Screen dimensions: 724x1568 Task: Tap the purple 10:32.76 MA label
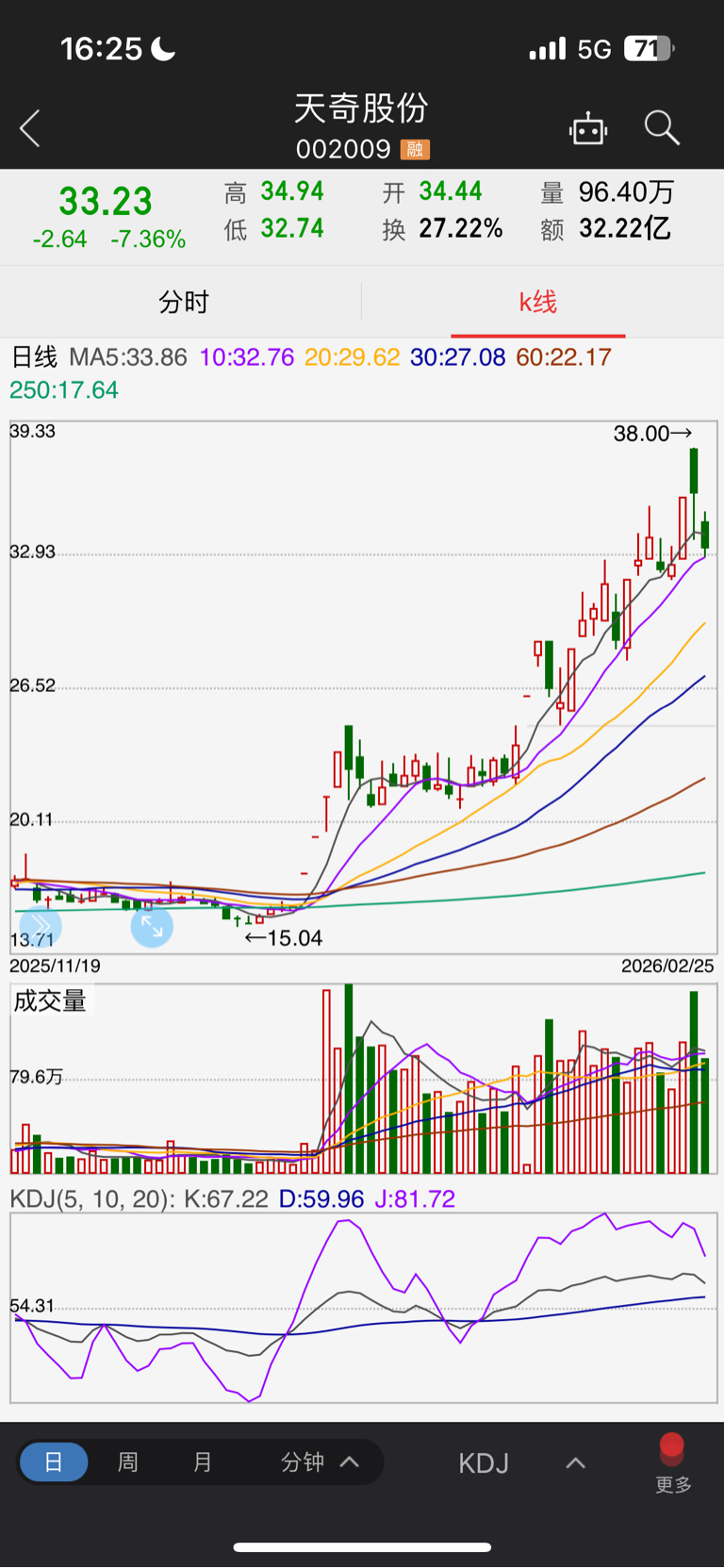tap(247, 357)
